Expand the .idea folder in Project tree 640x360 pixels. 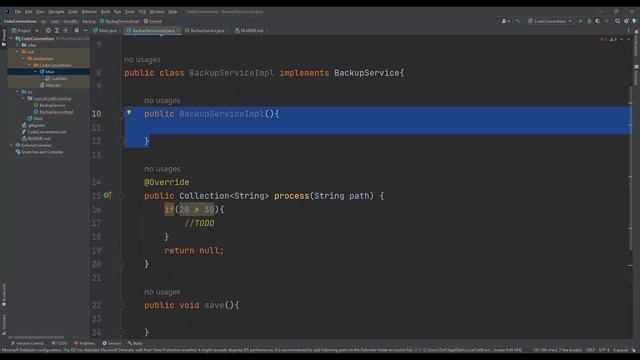[x=18, y=45]
